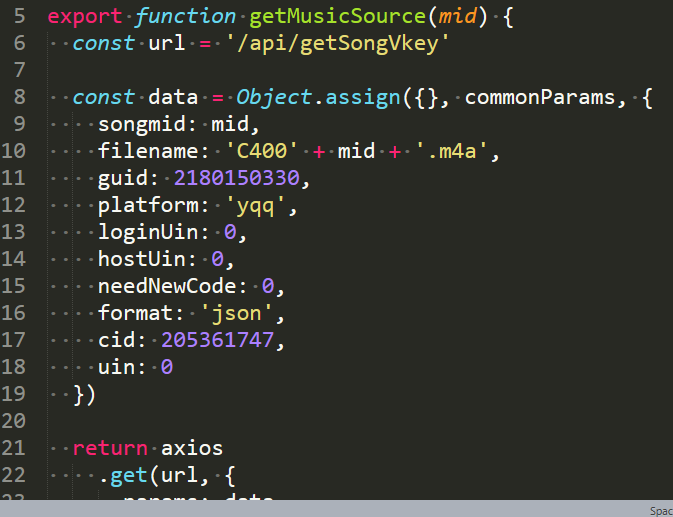The width and height of the screenshot is (673, 517).
Task: Click the 'songmid' property key
Action: point(142,125)
